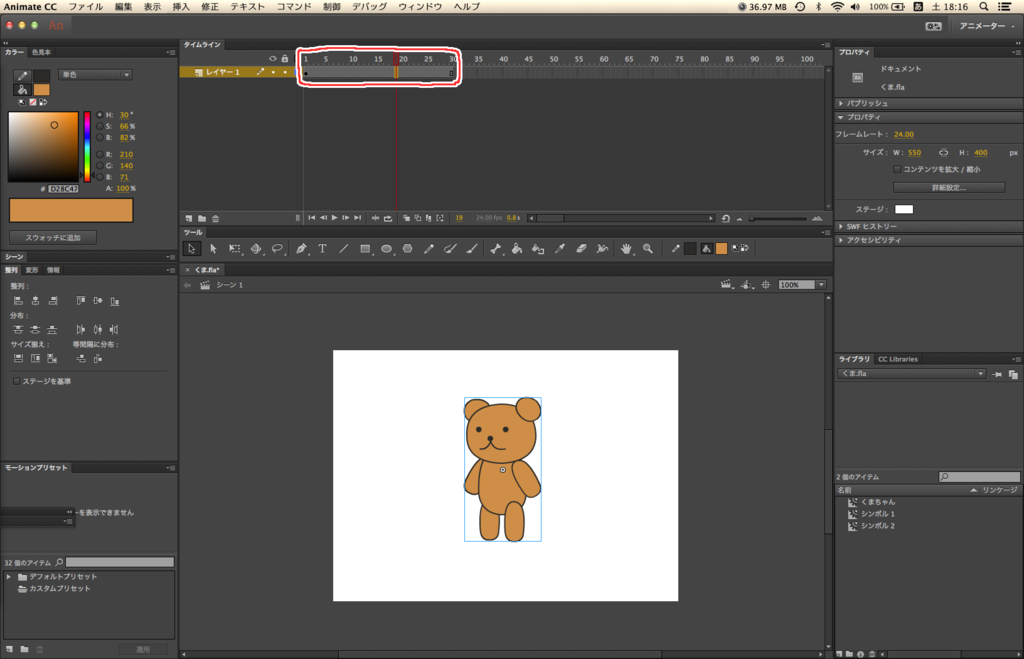The width and height of the screenshot is (1024, 659).
Task: Open the アニメーター workspace dropdown
Action: (986, 26)
